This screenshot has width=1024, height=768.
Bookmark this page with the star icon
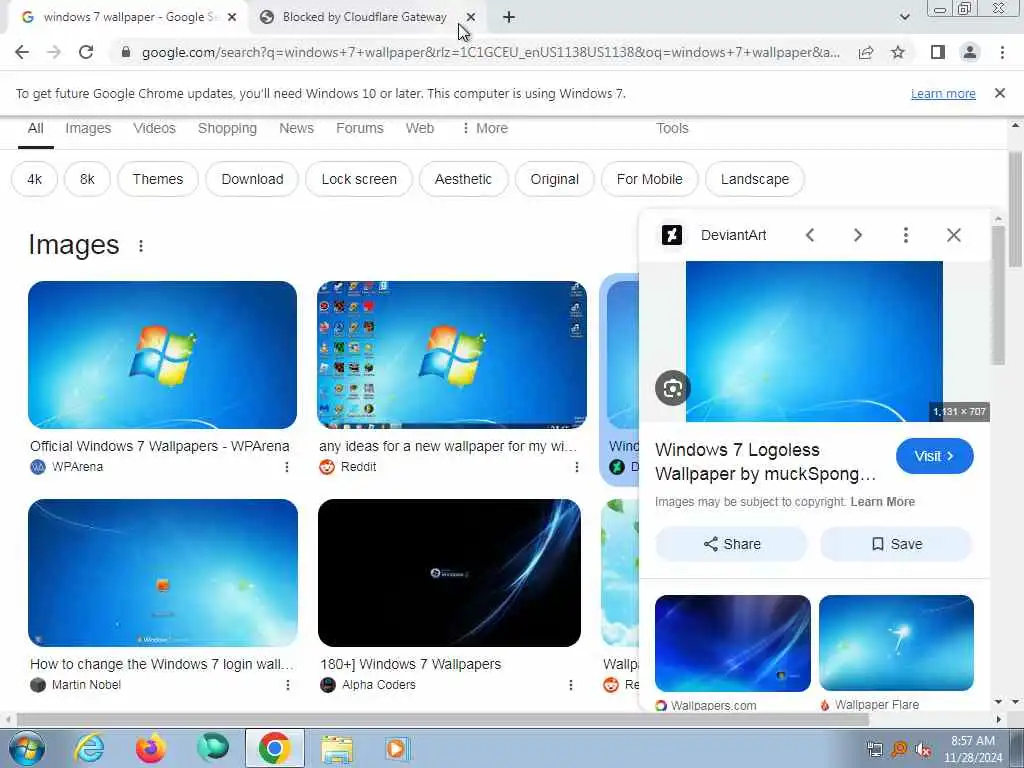coord(898,52)
